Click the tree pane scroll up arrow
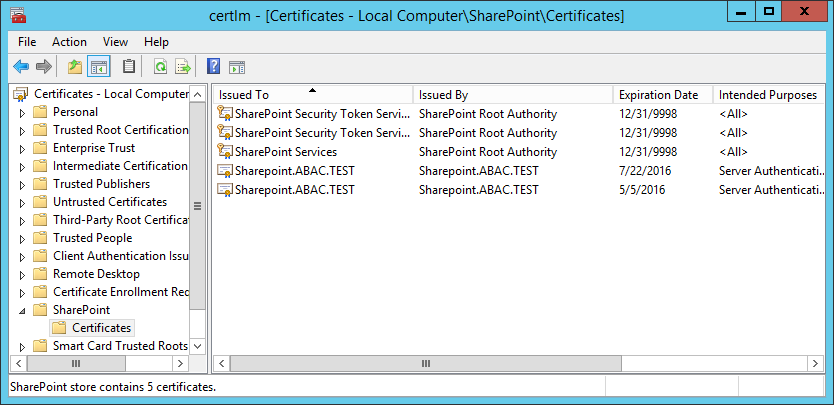This screenshot has height=405, width=834. click(x=197, y=94)
